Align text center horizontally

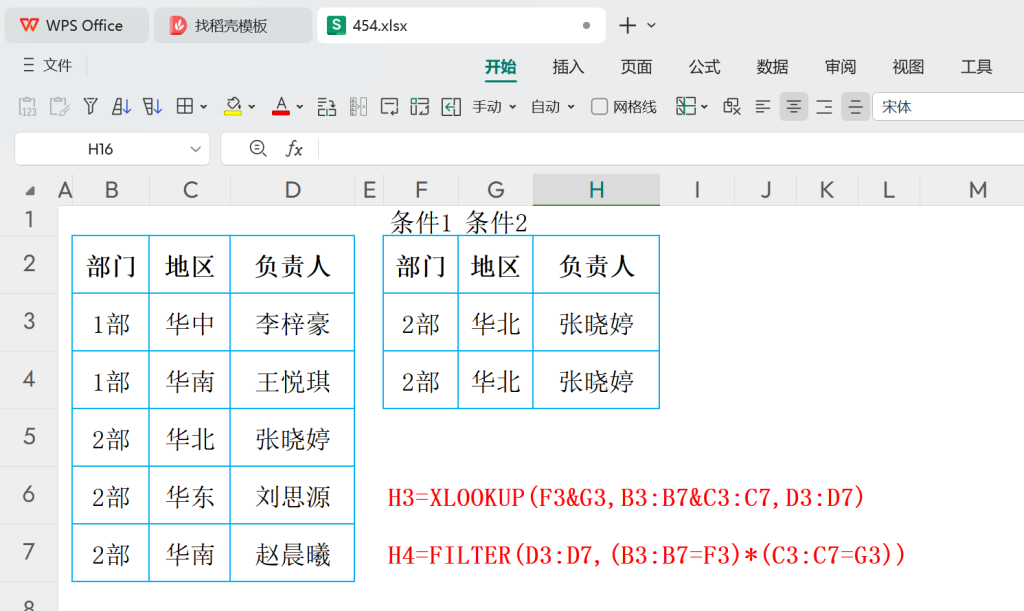pos(793,106)
